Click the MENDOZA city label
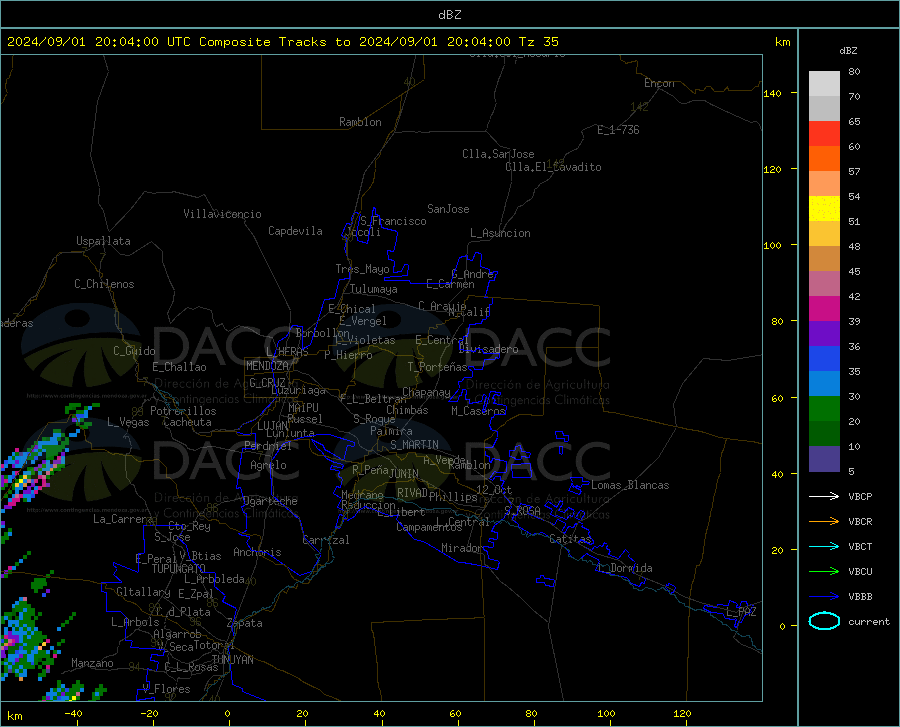This screenshot has height=727, width=900. tap(267, 366)
